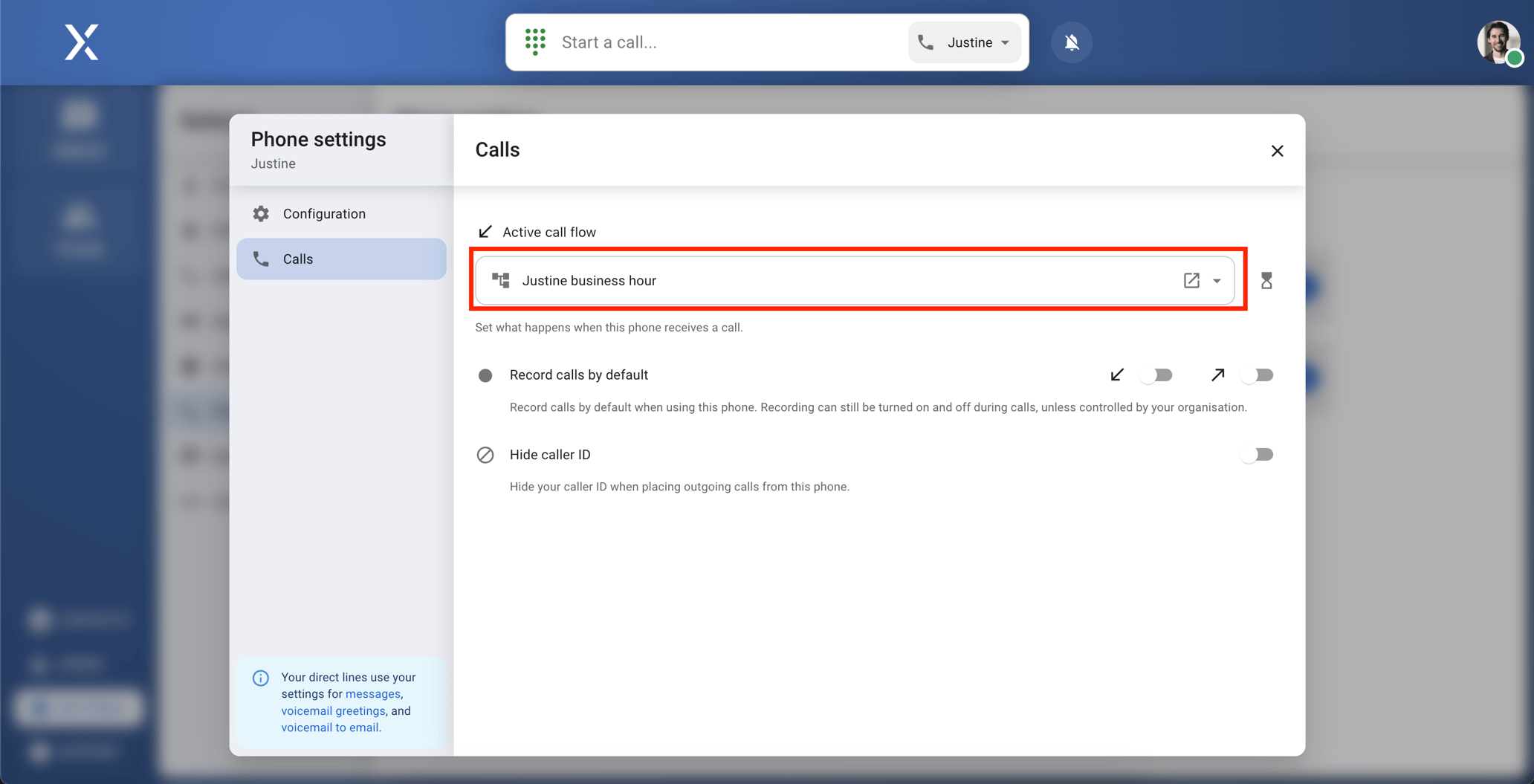The image size is (1534, 784).
Task: Open the user profile avatar
Action: click(1498, 42)
